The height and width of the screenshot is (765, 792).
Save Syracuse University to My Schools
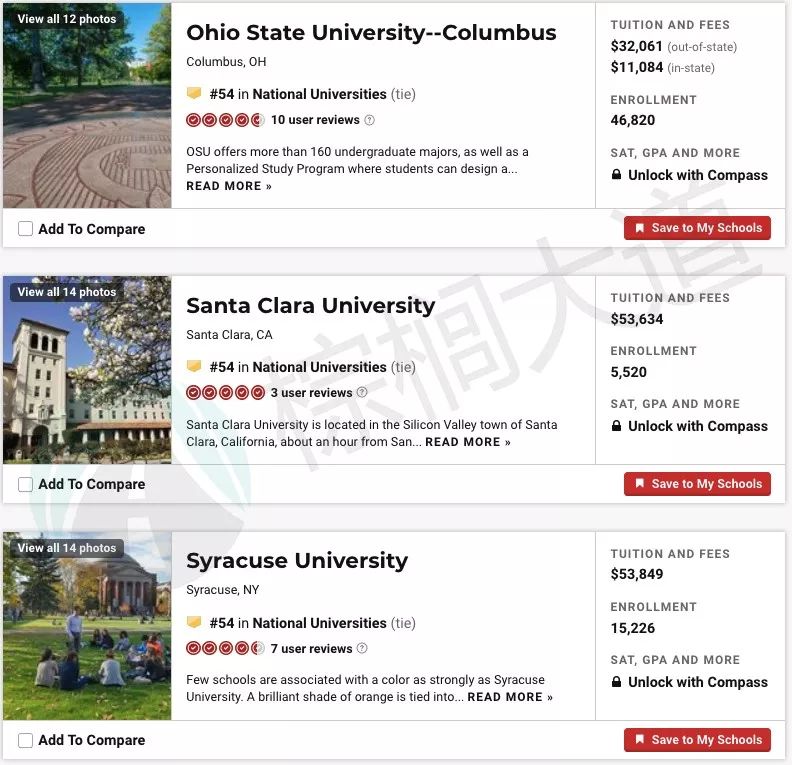[697, 740]
